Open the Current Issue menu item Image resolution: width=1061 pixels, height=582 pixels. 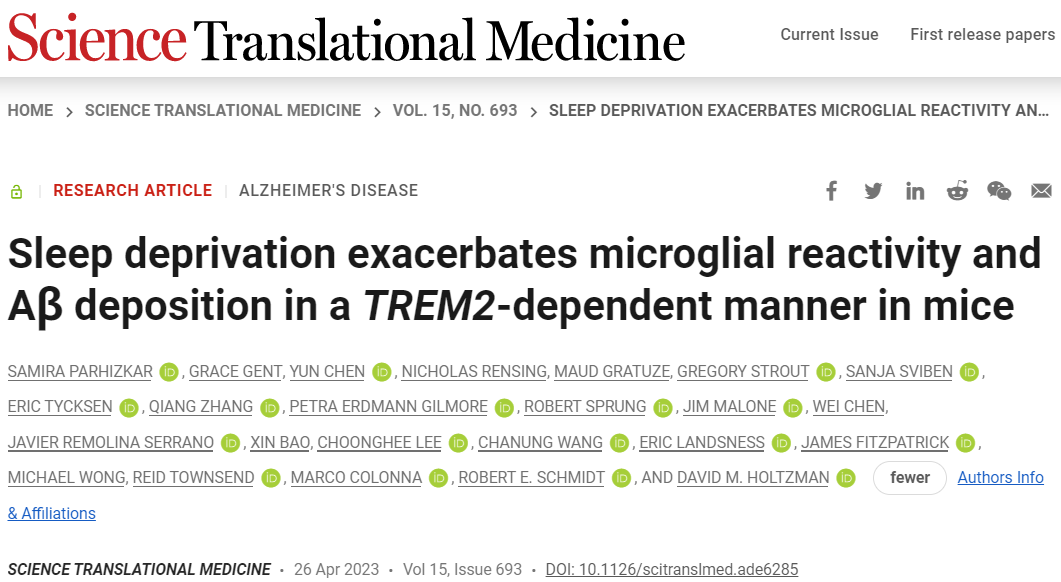(x=829, y=35)
